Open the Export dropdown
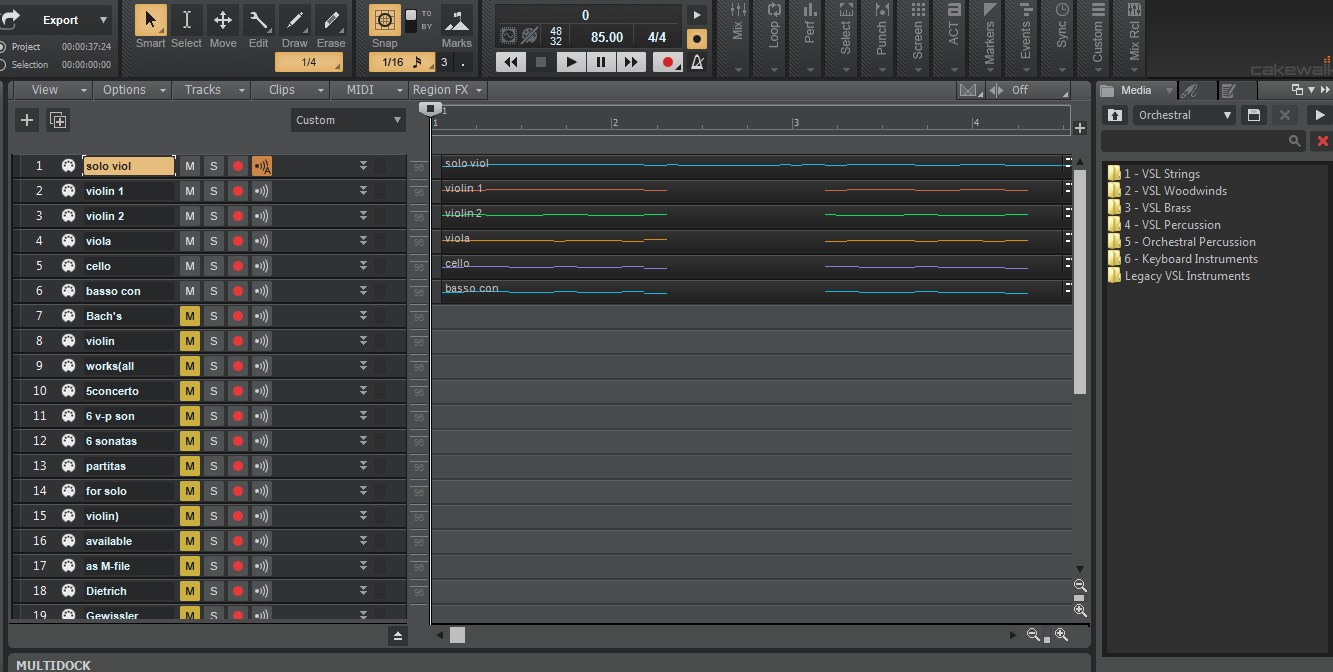 [104, 20]
